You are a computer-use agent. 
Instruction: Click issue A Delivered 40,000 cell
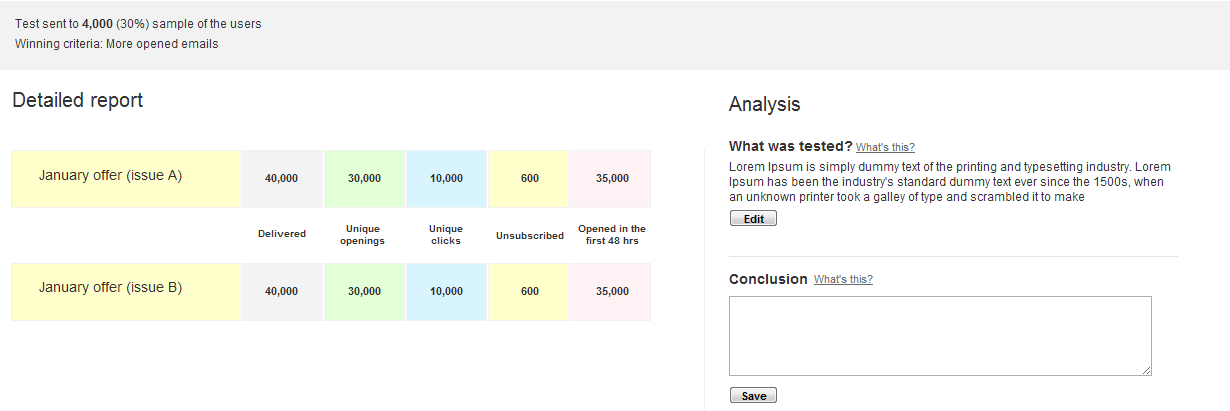click(x=281, y=178)
